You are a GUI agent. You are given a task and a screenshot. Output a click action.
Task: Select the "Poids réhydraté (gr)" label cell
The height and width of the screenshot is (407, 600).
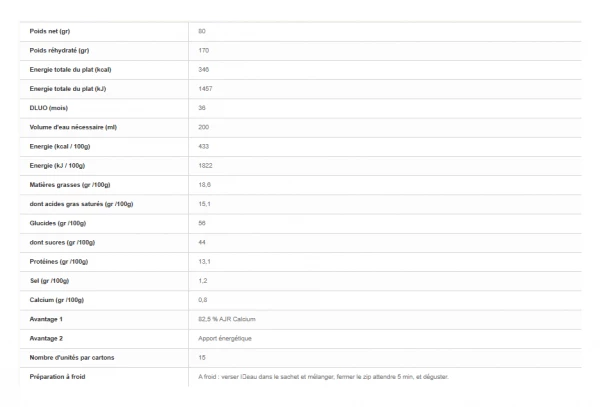(x=60, y=50)
